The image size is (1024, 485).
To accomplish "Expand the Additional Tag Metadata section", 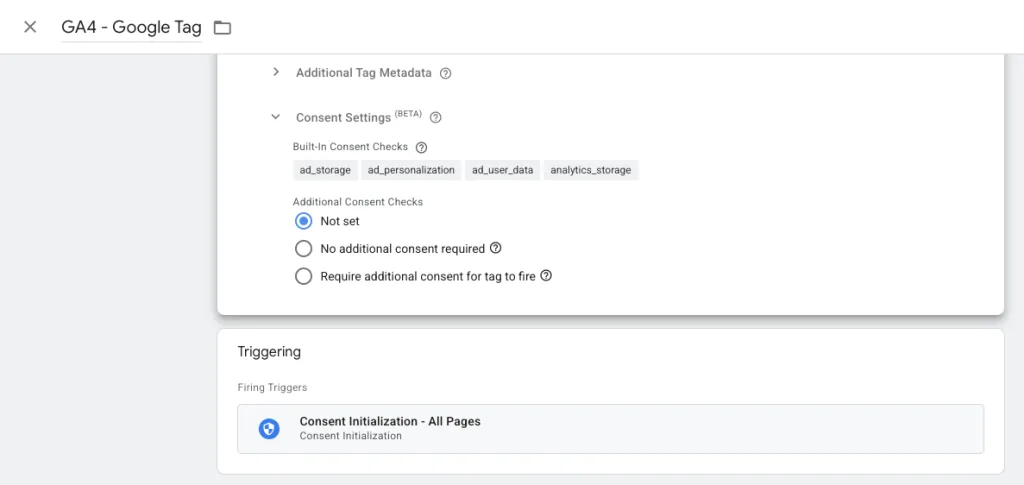I will coord(276,72).
